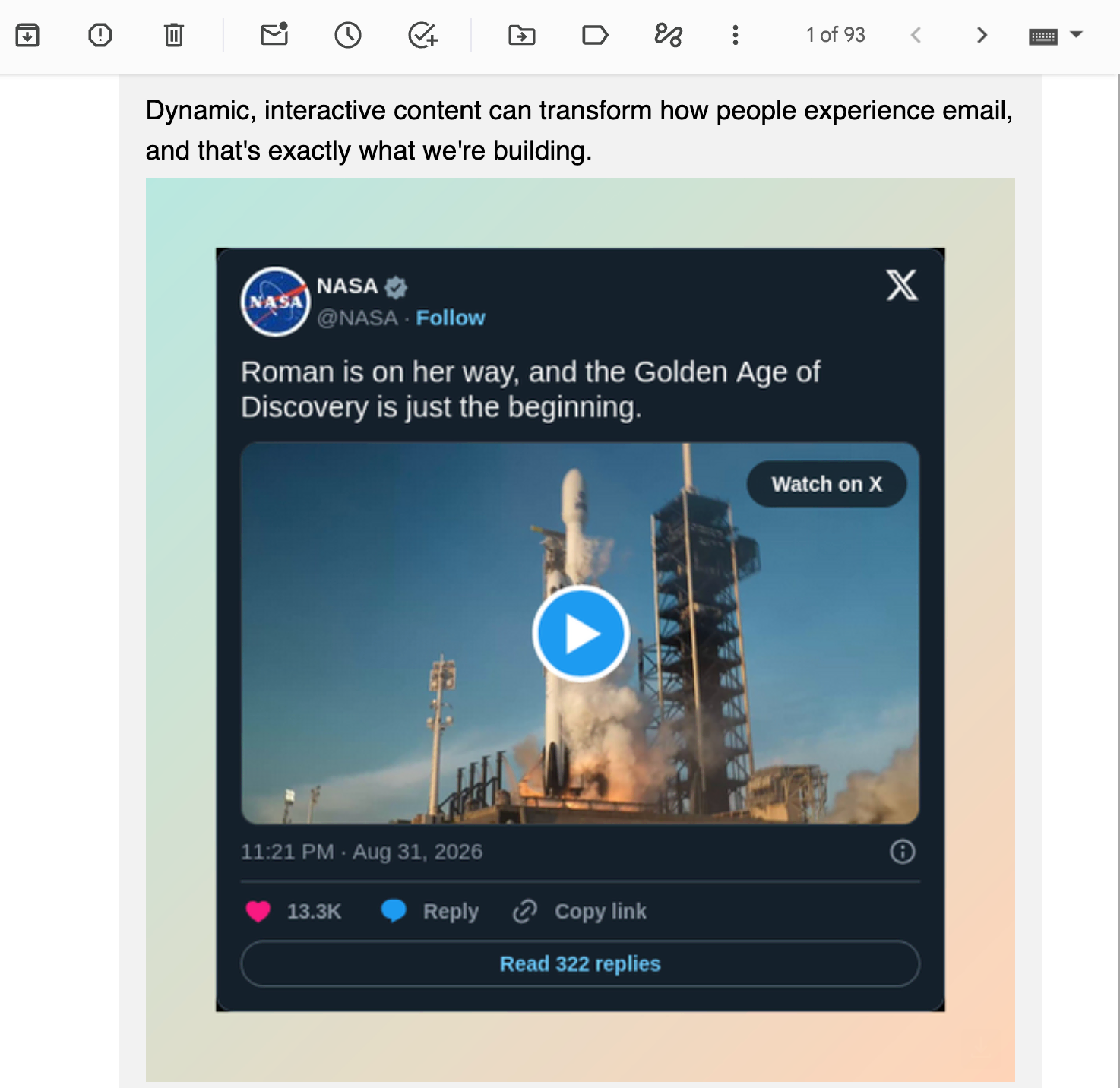1120x1088 pixels.
Task: Open 'Read 322 replies'
Action: coord(581,964)
